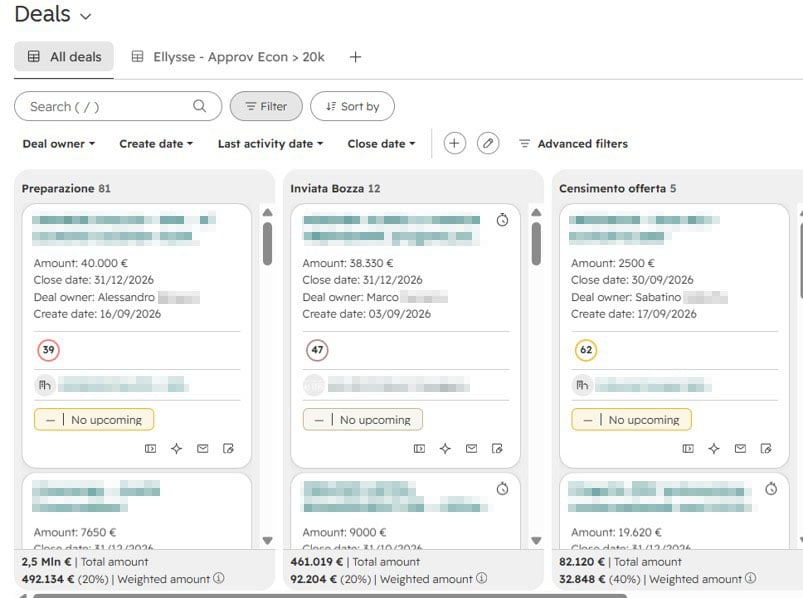Add a new view tab with plus

pos(355,57)
